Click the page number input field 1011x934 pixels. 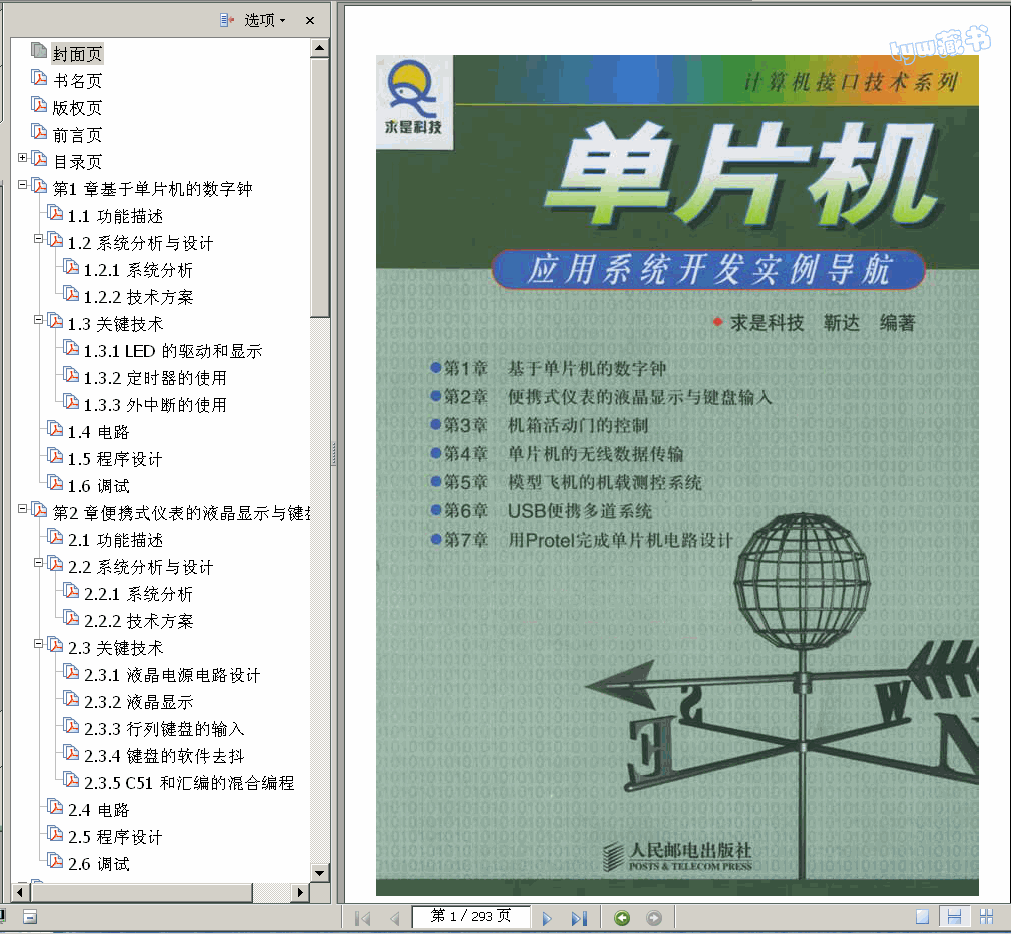tap(470, 917)
